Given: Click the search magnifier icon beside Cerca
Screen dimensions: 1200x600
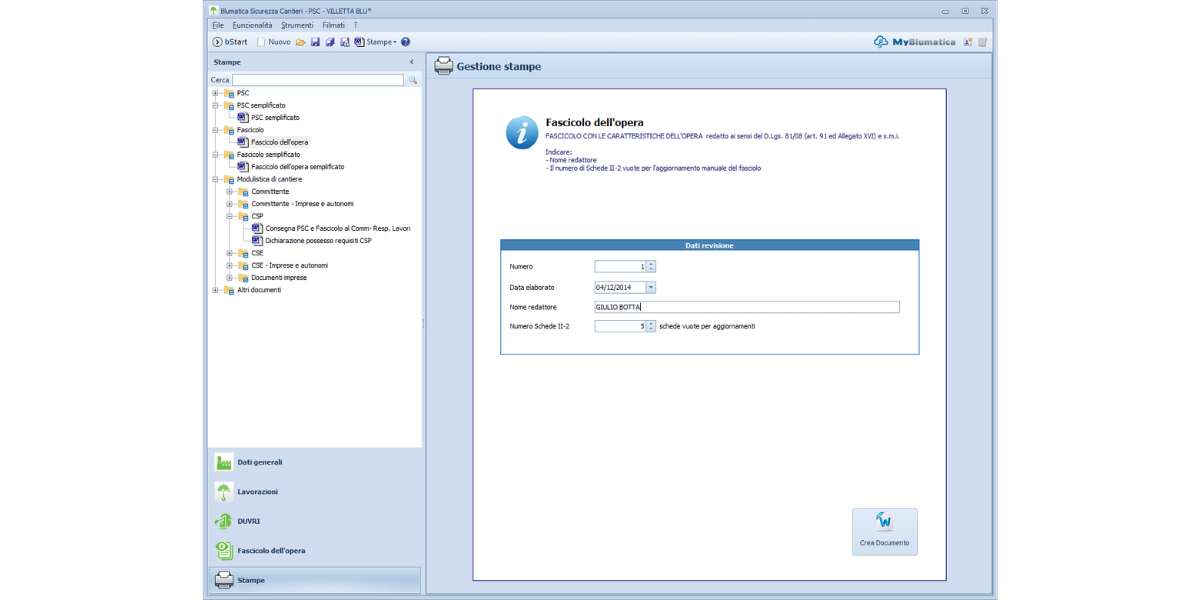Looking at the screenshot, I should (x=412, y=80).
